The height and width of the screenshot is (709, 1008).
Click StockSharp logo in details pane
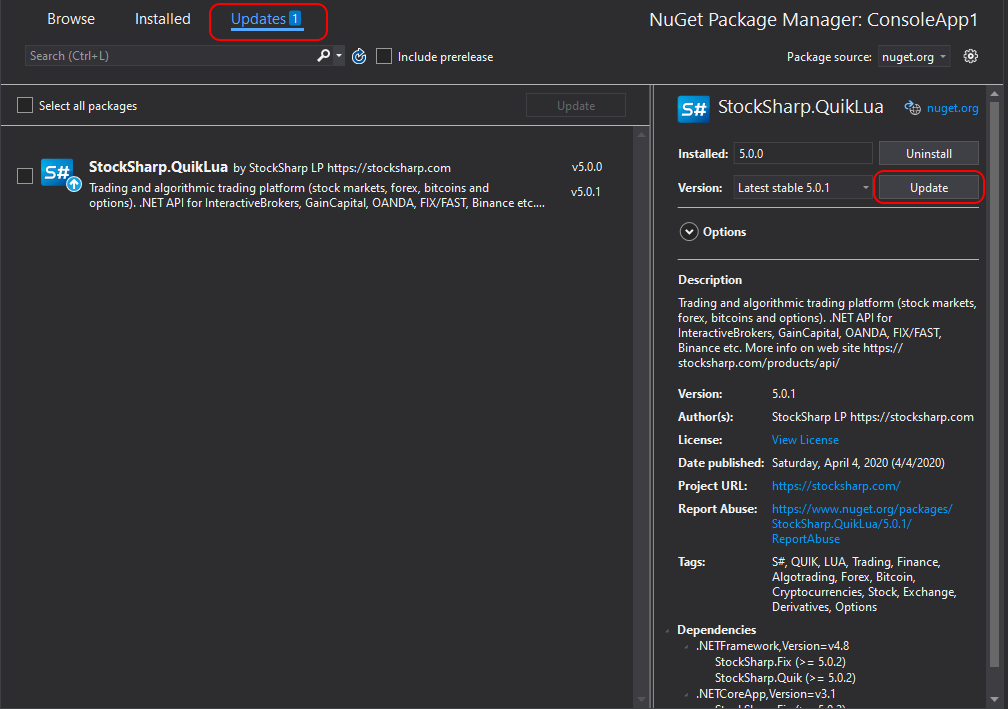[x=693, y=109]
